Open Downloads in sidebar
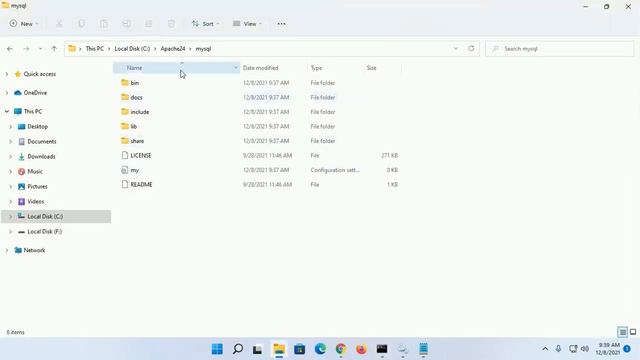The image size is (640, 360). pyautogui.click(x=41, y=156)
